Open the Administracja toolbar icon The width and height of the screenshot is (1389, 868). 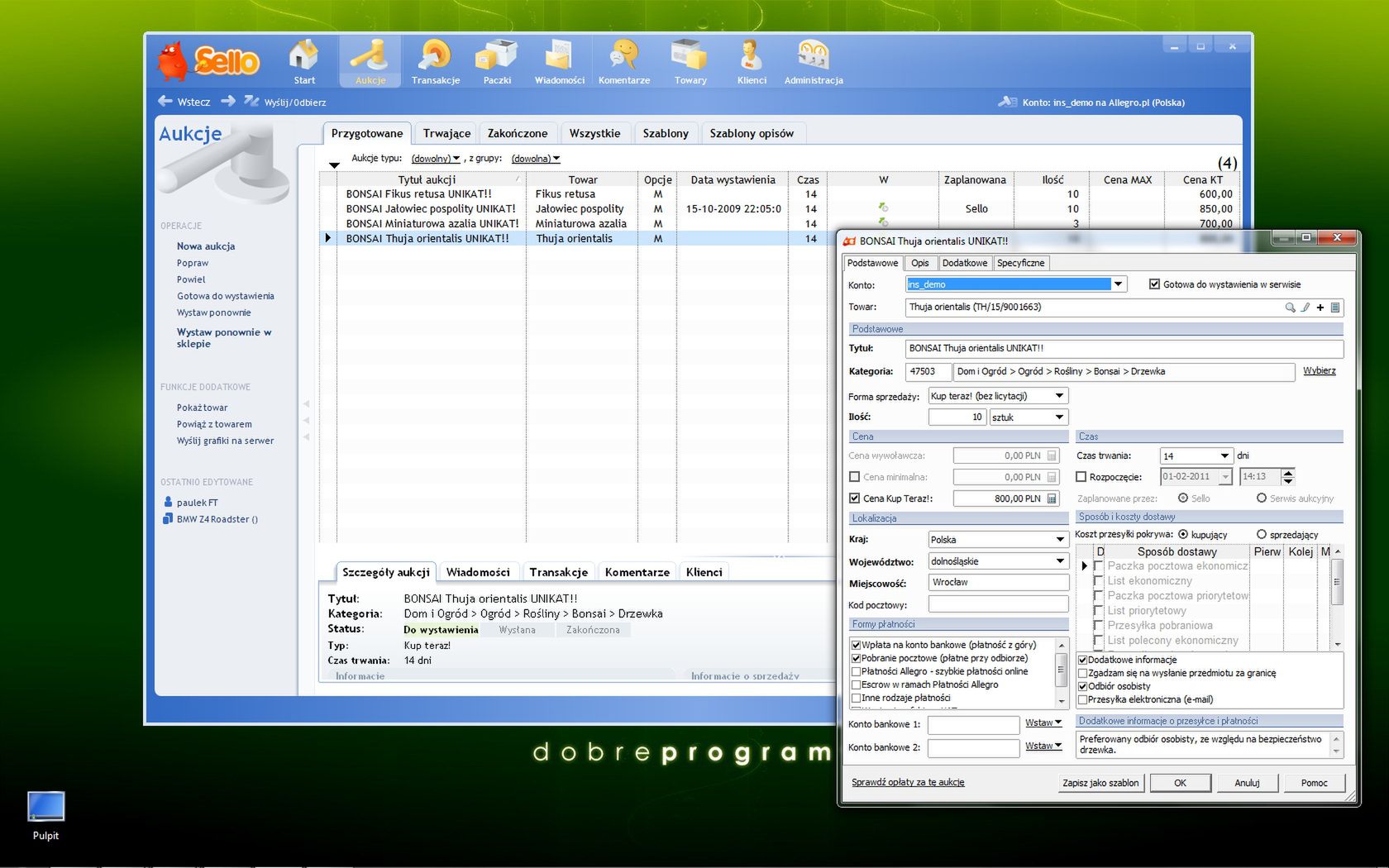tap(814, 62)
